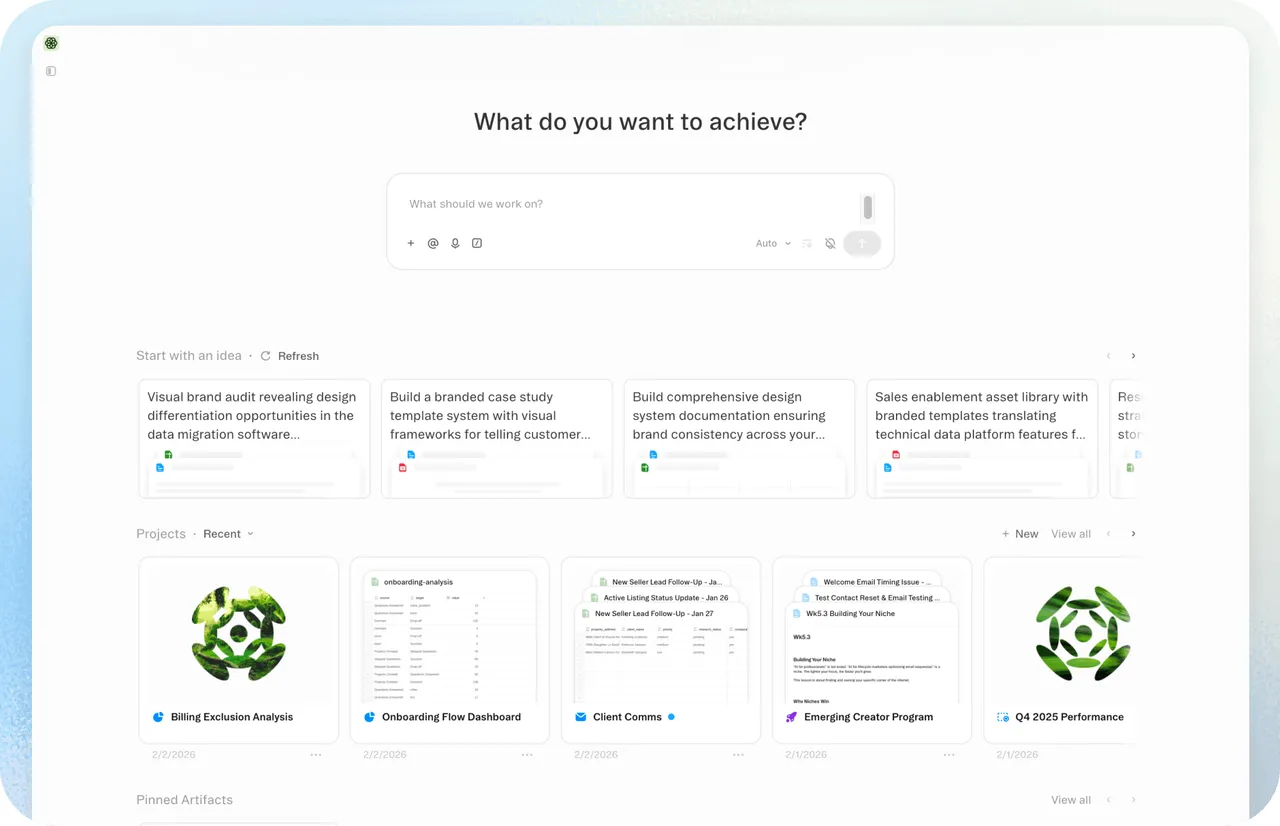The width and height of the screenshot is (1280, 826).
Task: Click the Billing Exclusion Analysis pie chart icon
Action: pyautogui.click(x=158, y=717)
